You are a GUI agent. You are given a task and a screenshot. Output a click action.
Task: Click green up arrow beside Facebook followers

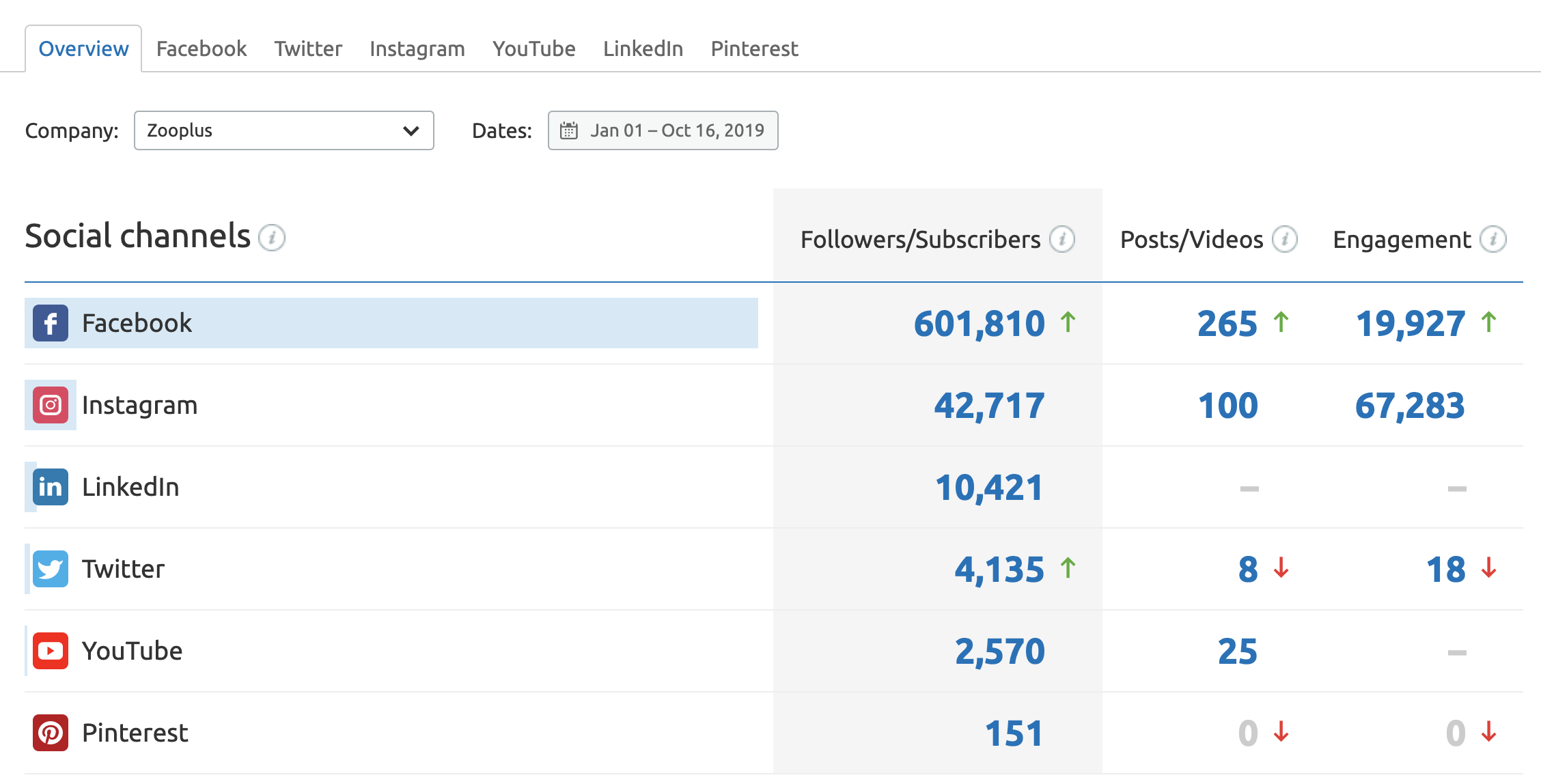[x=1068, y=322]
